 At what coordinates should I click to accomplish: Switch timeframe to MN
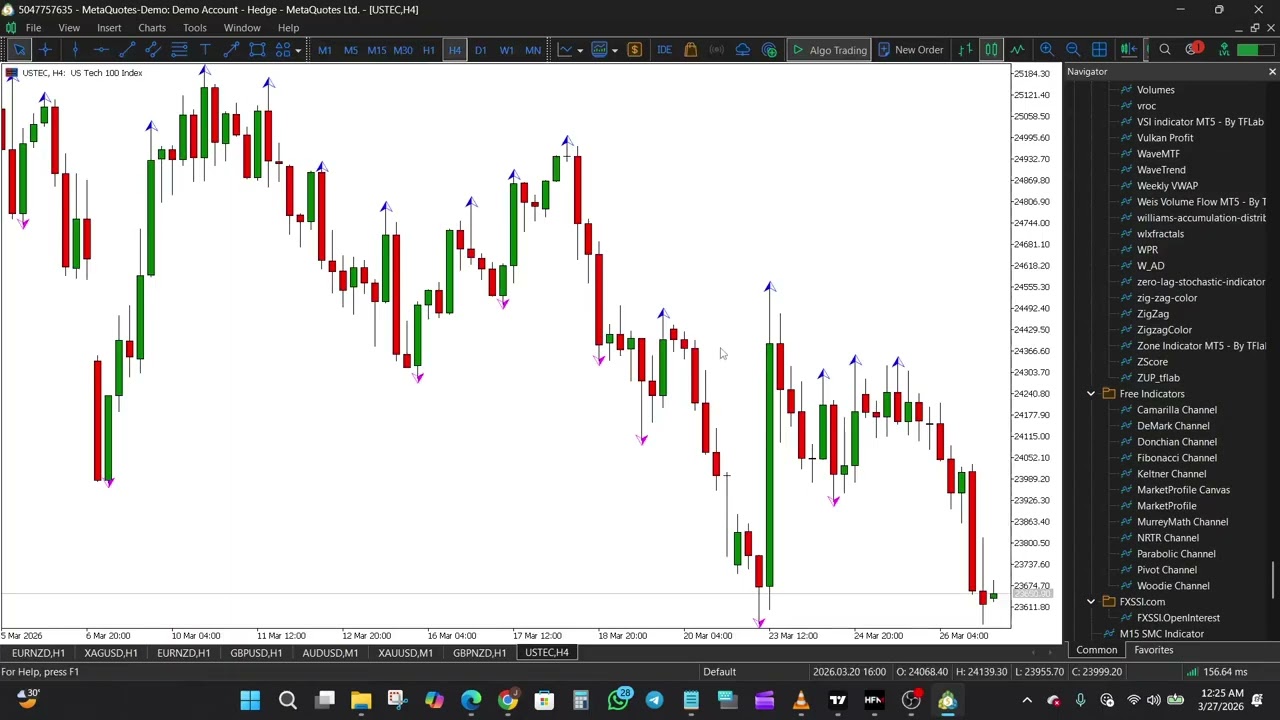(x=532, y=50)
